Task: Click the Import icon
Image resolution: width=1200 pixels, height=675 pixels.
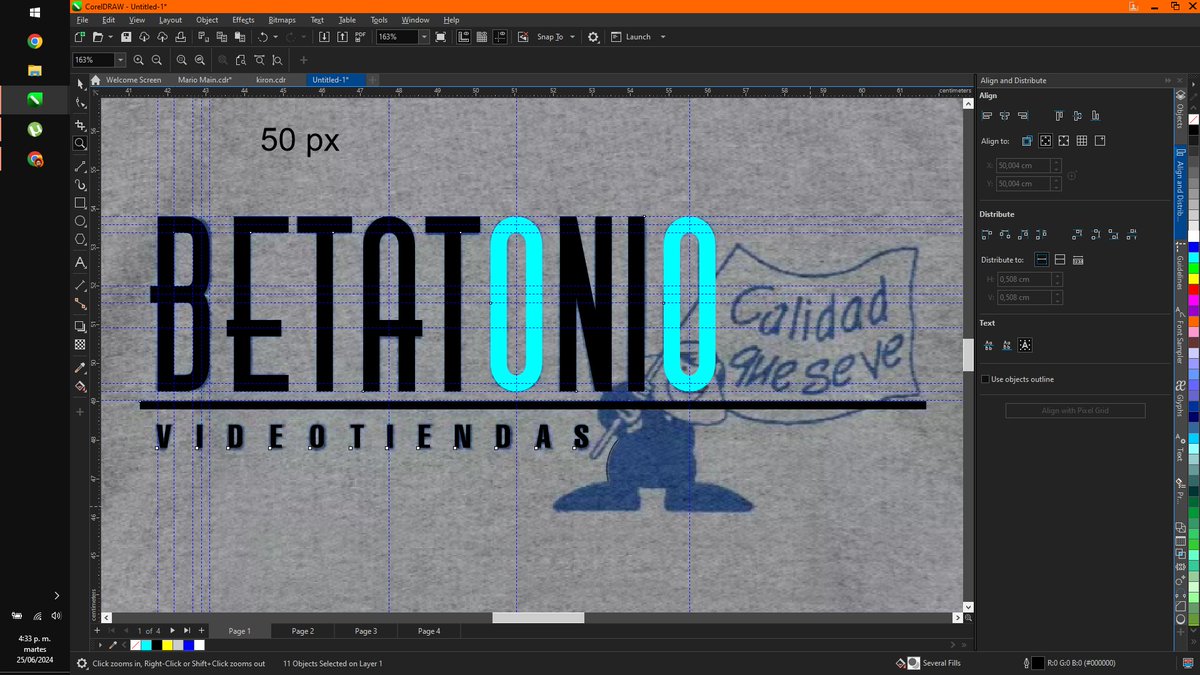Action: (x=324, y=37)
